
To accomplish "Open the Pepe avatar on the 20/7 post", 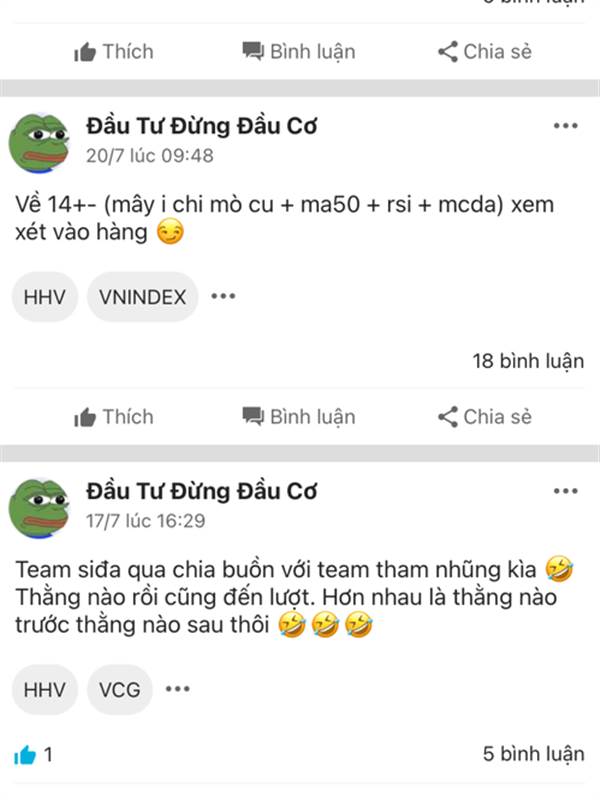I will click(x=39, y=143).
